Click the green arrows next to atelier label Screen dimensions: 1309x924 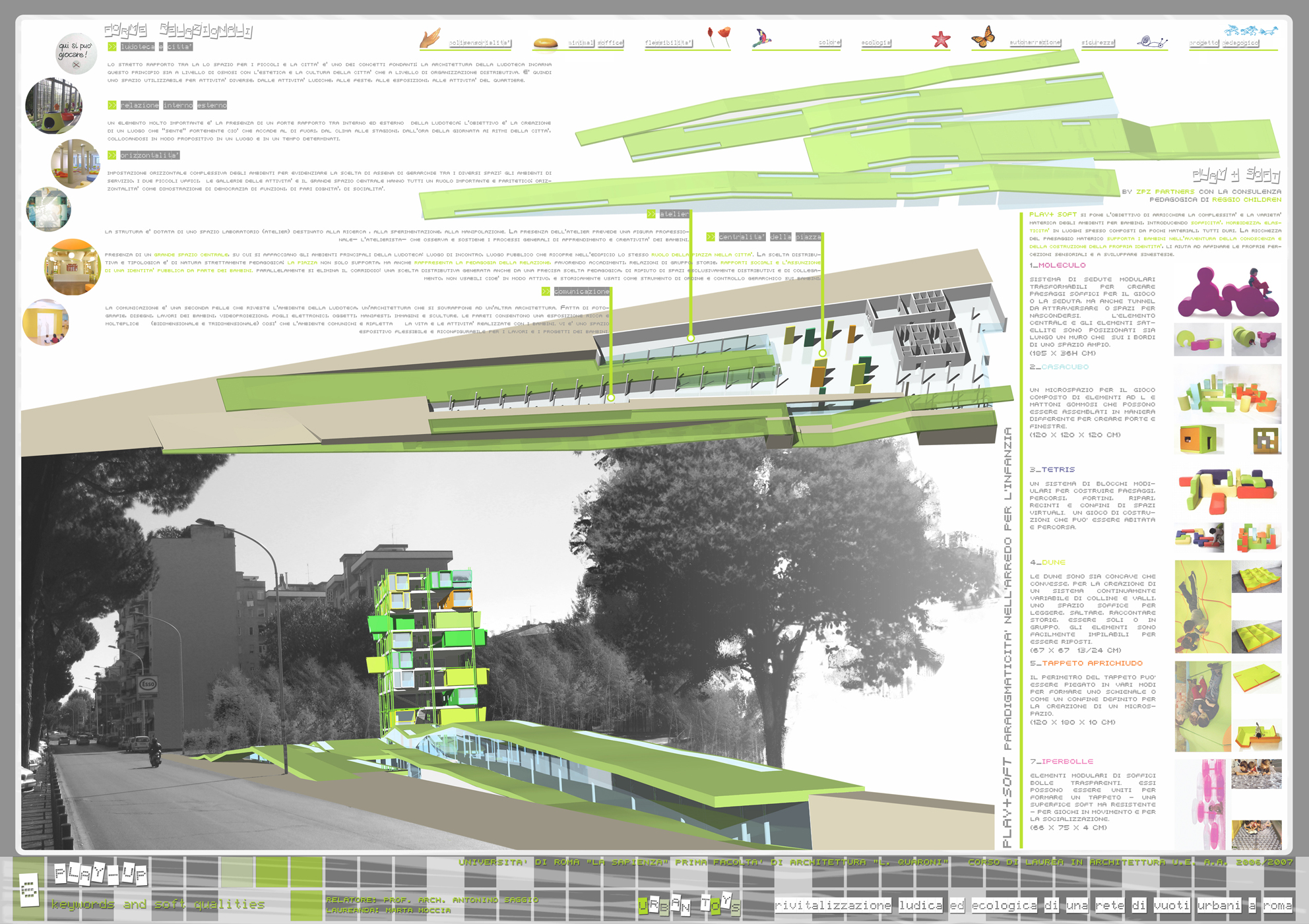coord(651,214)
